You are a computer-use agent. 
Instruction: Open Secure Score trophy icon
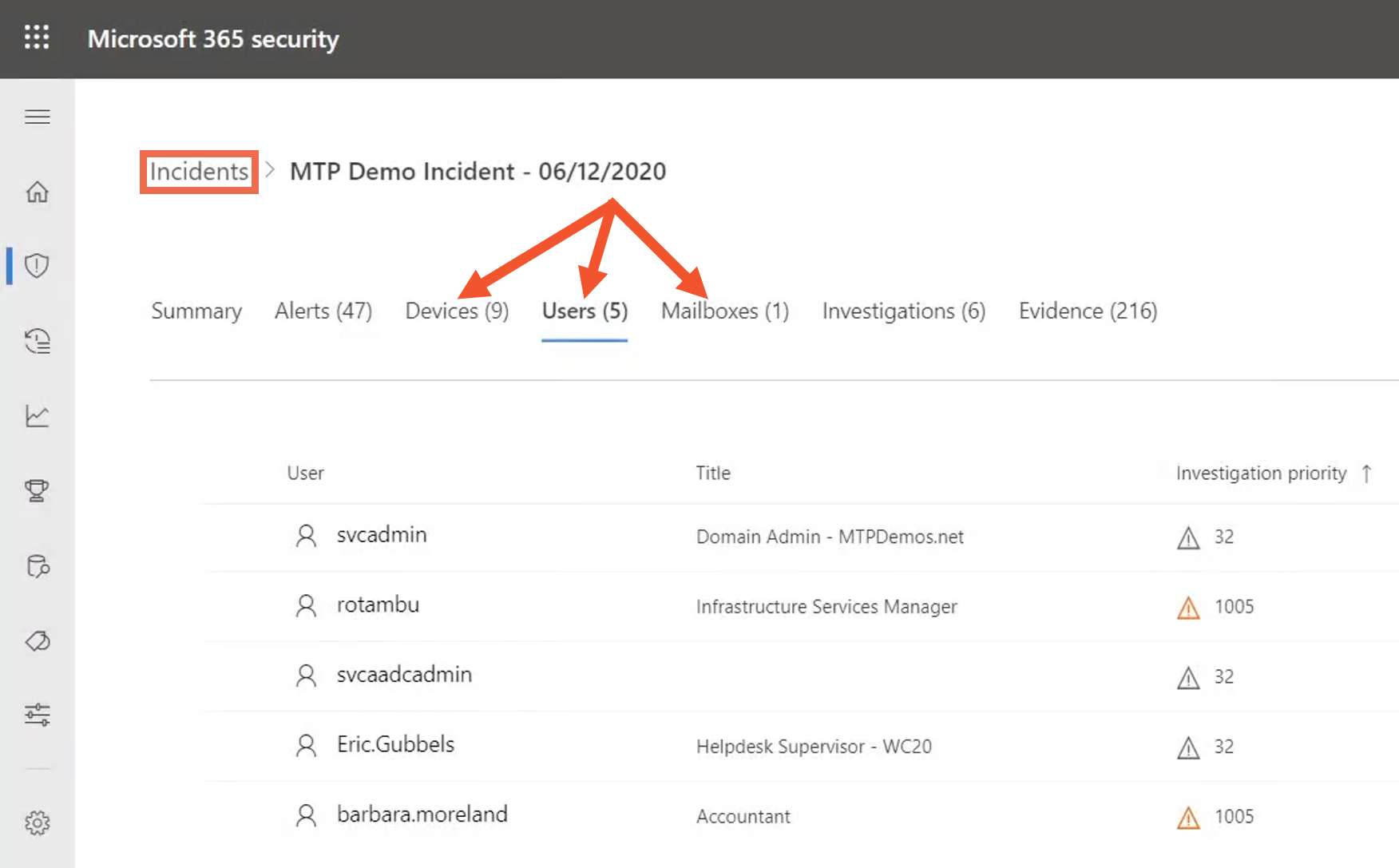[x=38, y=490]
